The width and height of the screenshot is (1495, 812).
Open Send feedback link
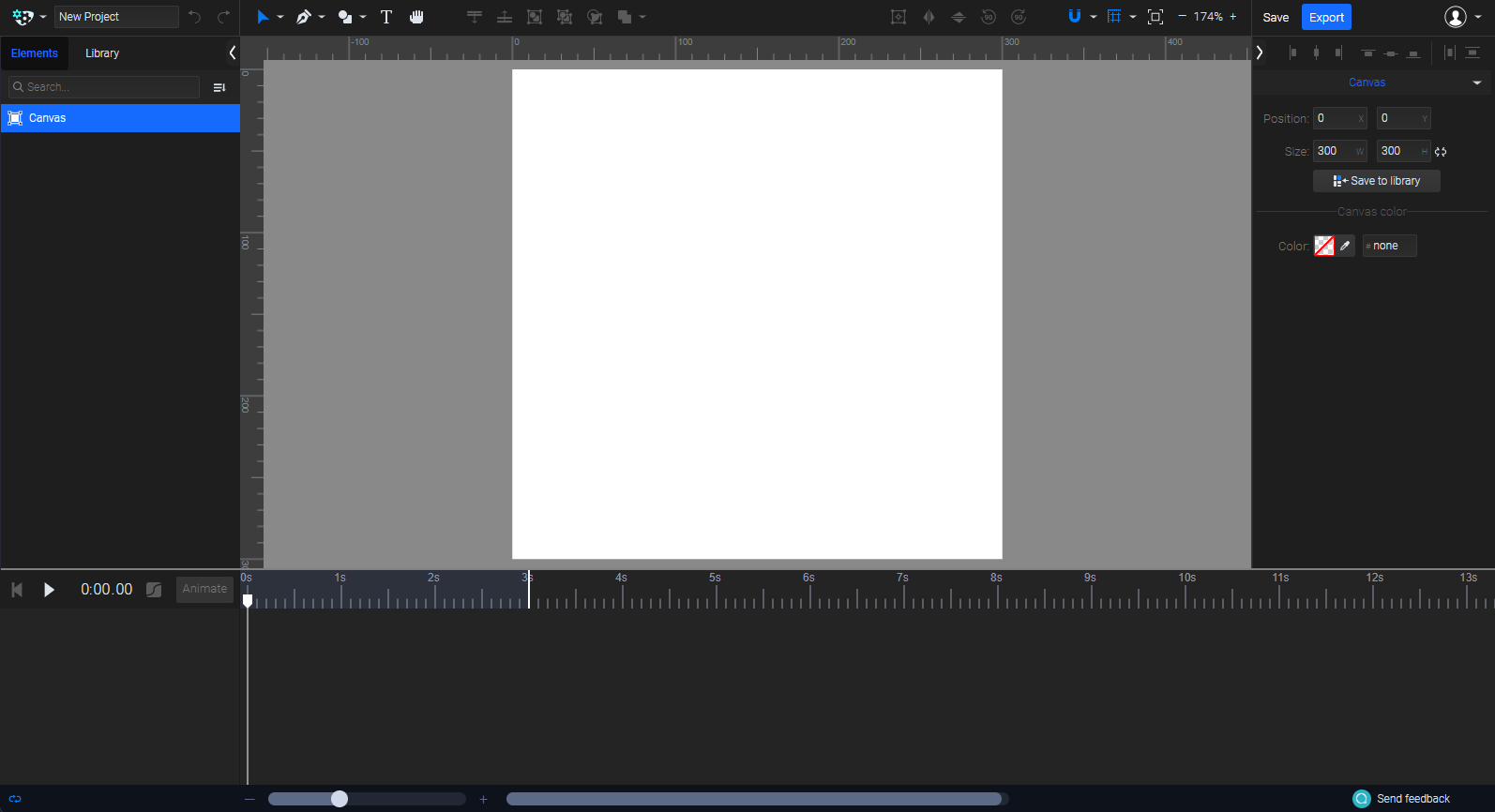(x=1402, y=799)
